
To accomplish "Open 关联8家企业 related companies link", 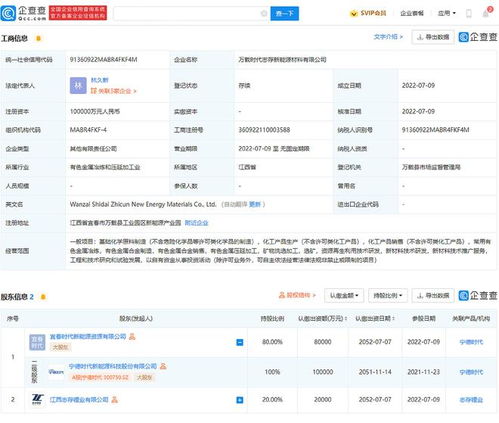I will [114, 91].
